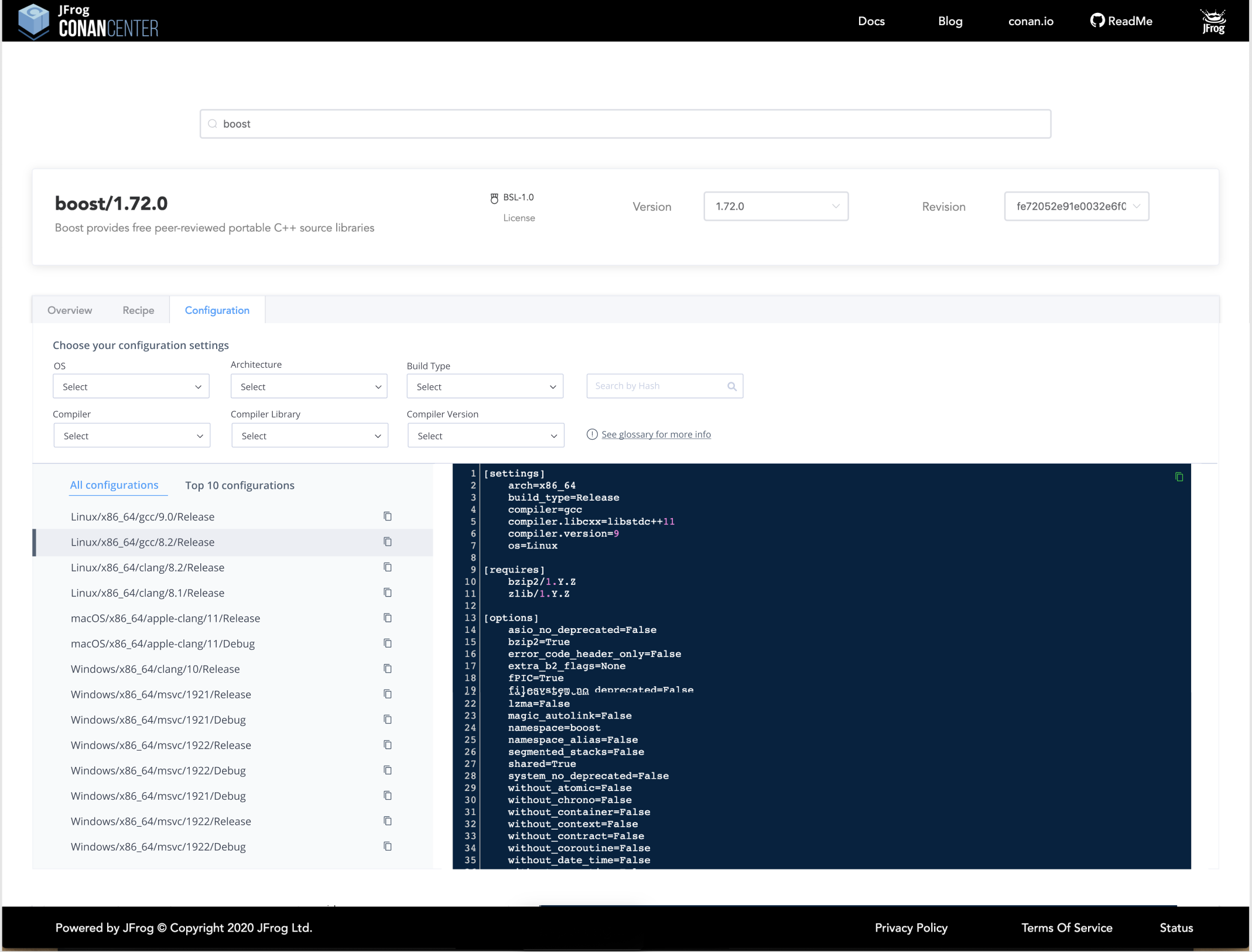
Task: Open the Status footer link
Action: click(x=1176, y=927)
